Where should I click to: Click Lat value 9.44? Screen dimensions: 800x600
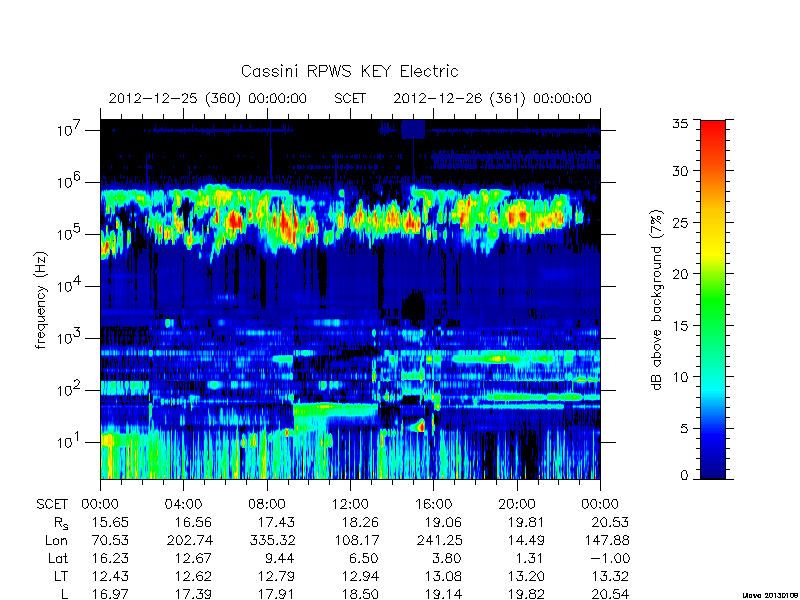280,558
